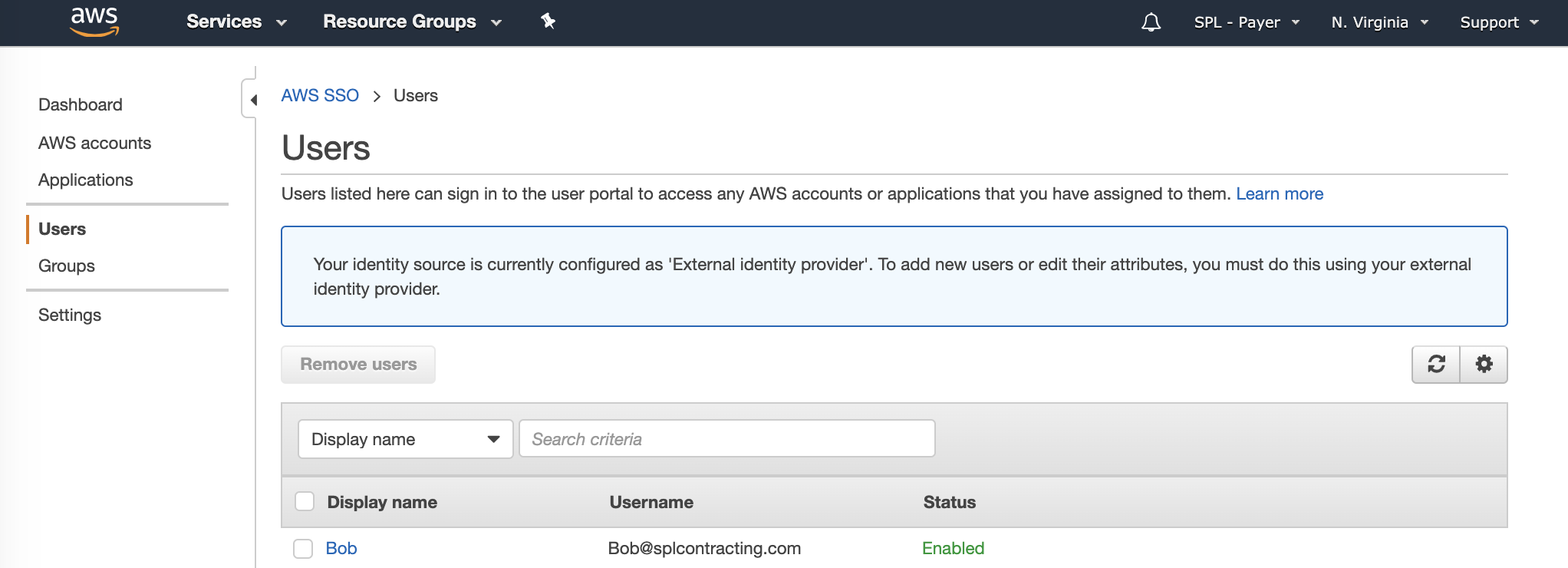Click Bob@splcontracting.com username cell
Viewport: 1568px width, 568px height.
click(x=704, y=548)
